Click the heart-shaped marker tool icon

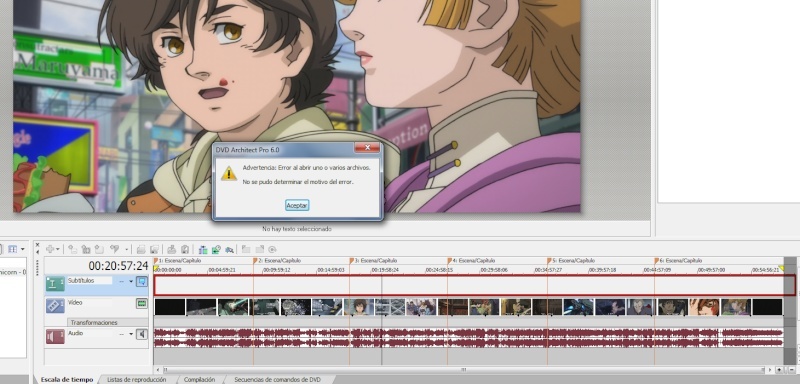[x=114, y=249]
